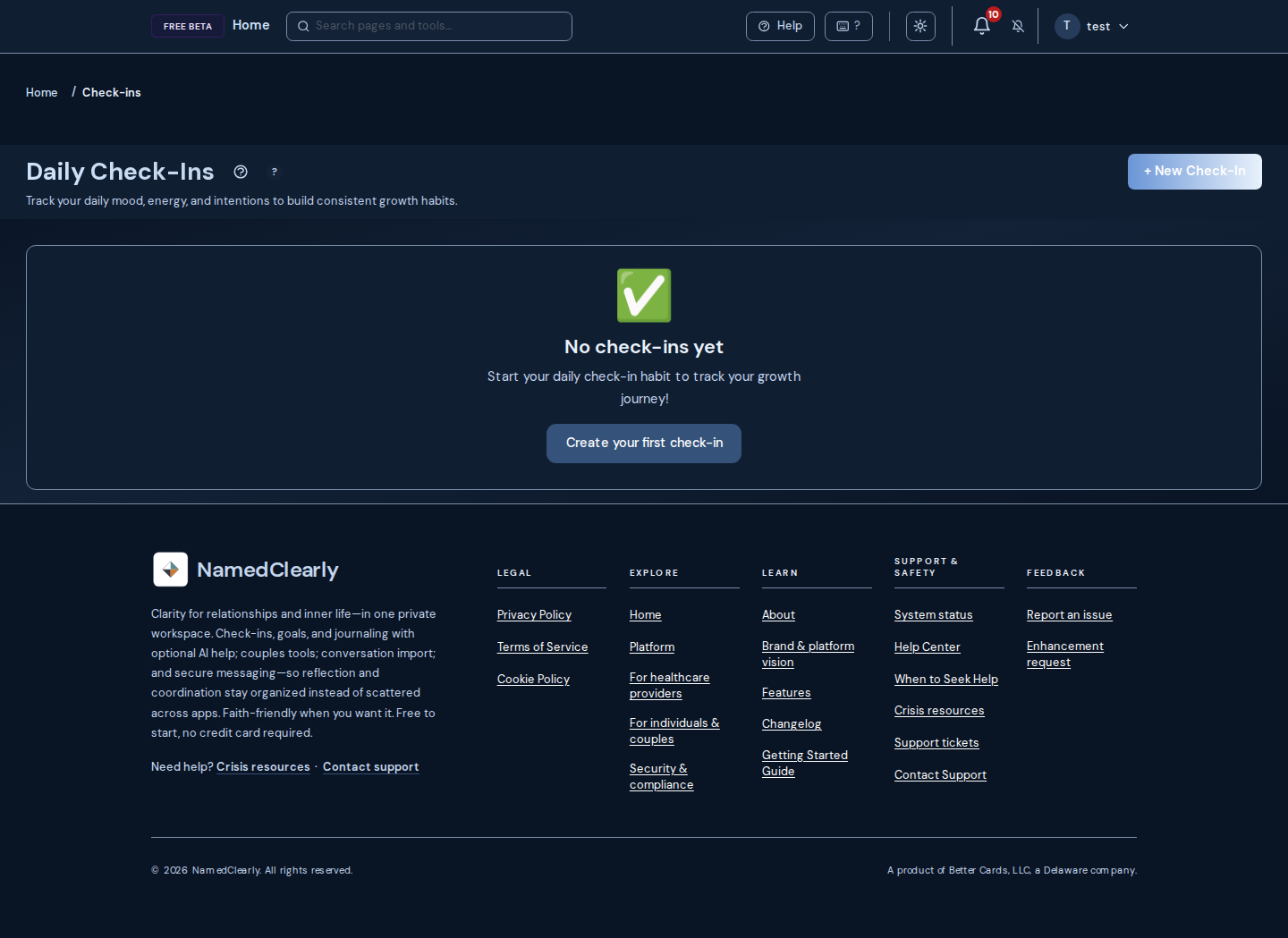Click the FEEDBACK footer column heading
The image size is (1288, 938).
[x=1055, y=573]
